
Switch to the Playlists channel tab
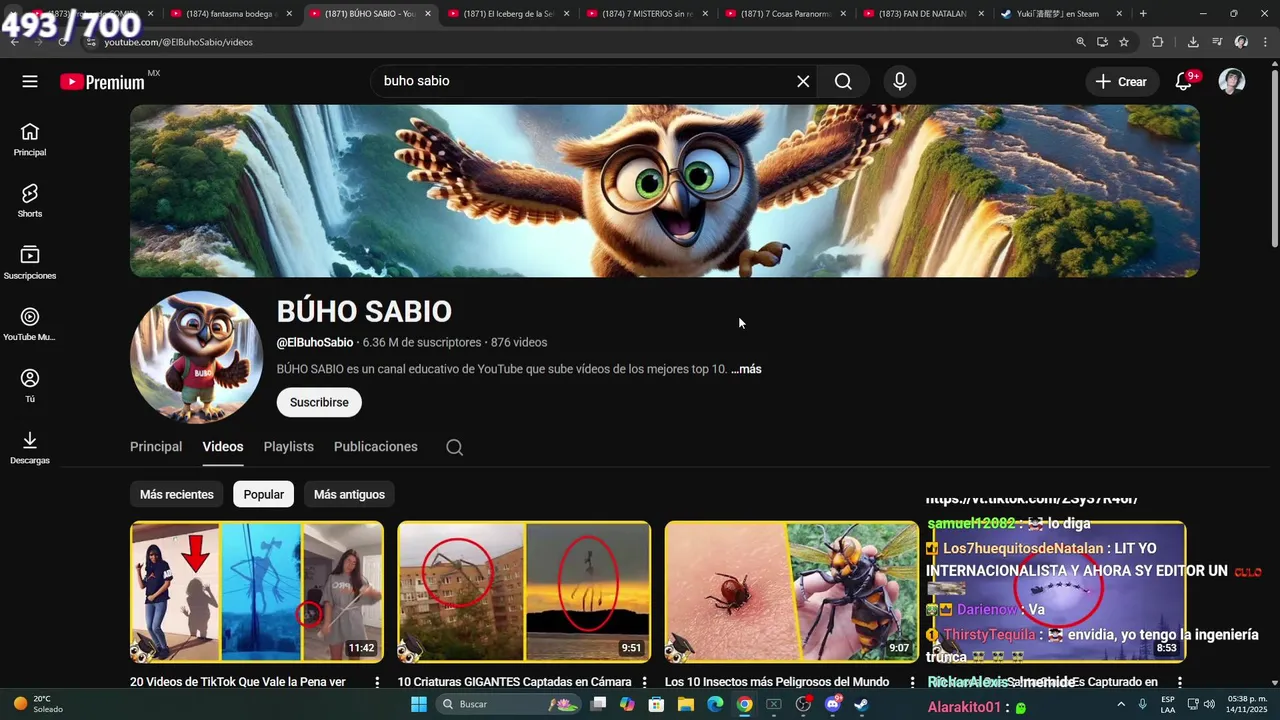point(289,447)
